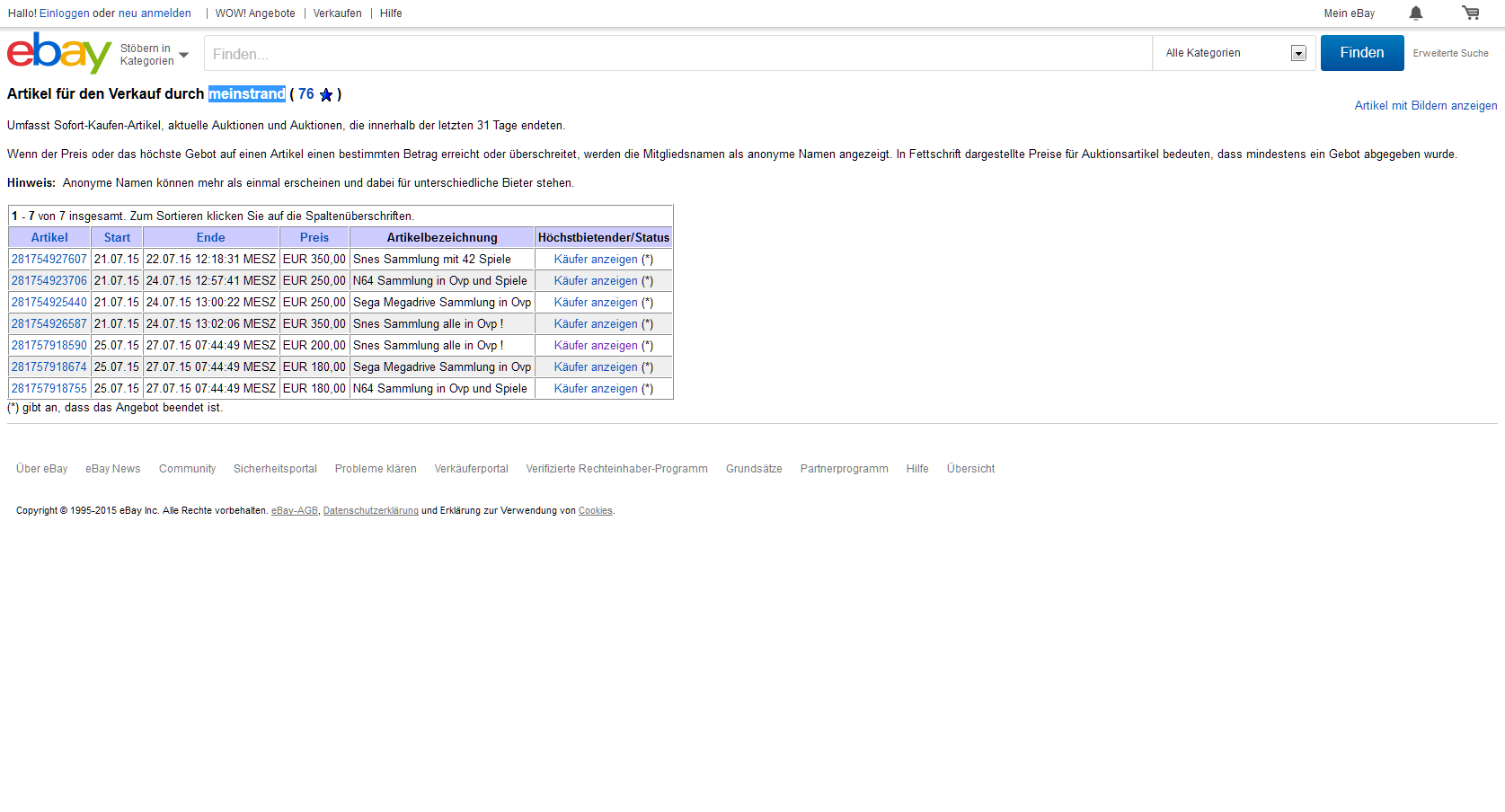The width and height of the screenshot is (1505, 812).
Task: Click Käufer anzeigen for item 281754926587
Action: pyautogui.click(x=596, y=323)
